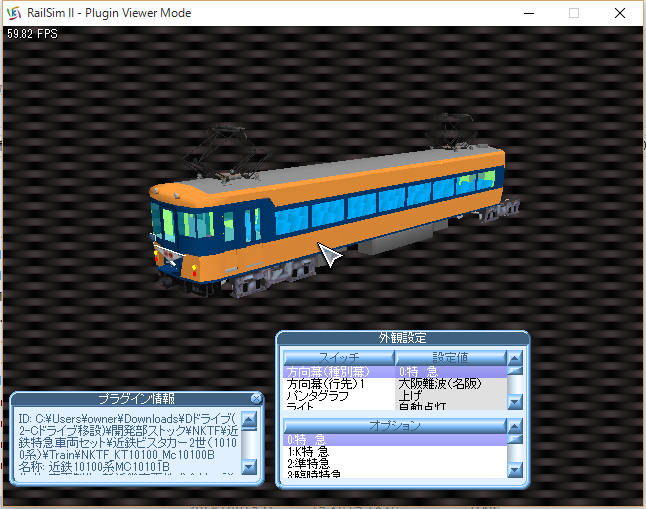Viewport: 646px width, 509px height.
Task: Click down arrow of オプション list scrollbar
Action: coord(515,469)
